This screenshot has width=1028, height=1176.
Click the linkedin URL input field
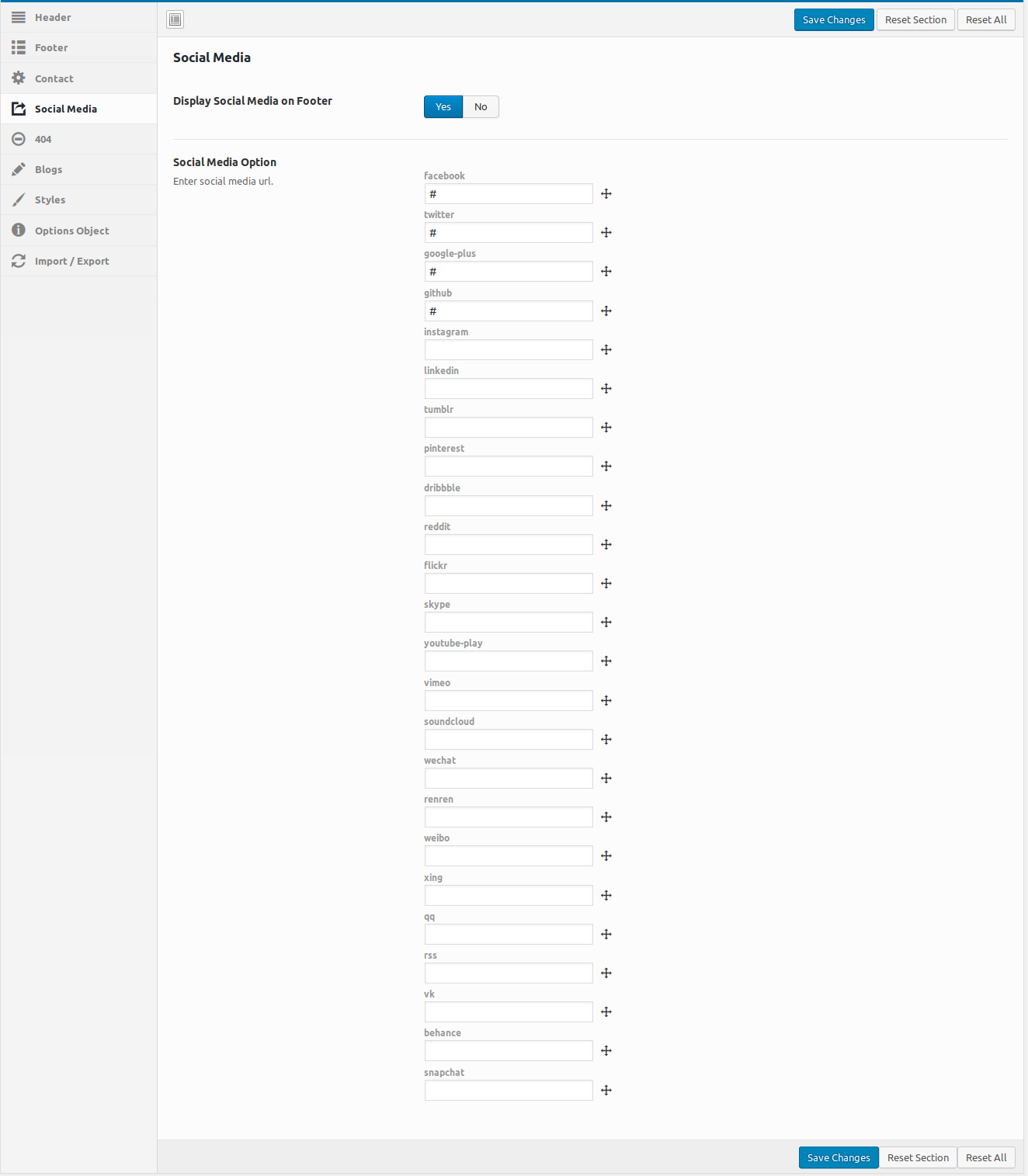click(509, 389)
